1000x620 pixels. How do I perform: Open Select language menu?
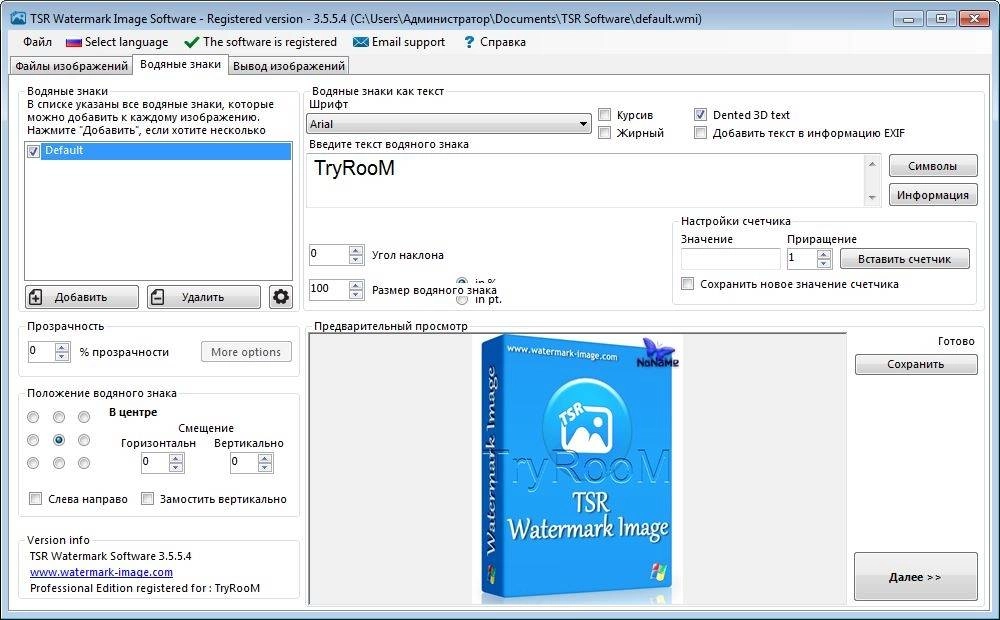pyautogui.click(x=126, y=42)
